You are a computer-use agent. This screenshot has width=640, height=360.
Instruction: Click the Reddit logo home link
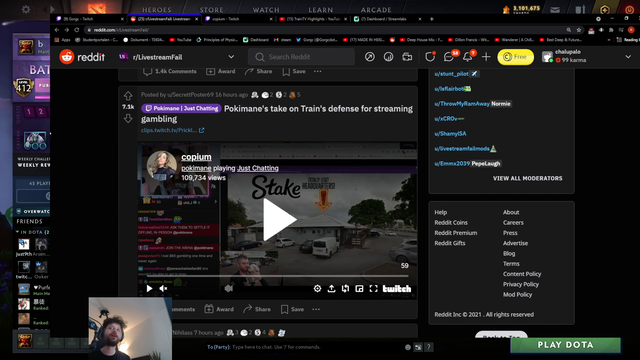click(82, 57)
